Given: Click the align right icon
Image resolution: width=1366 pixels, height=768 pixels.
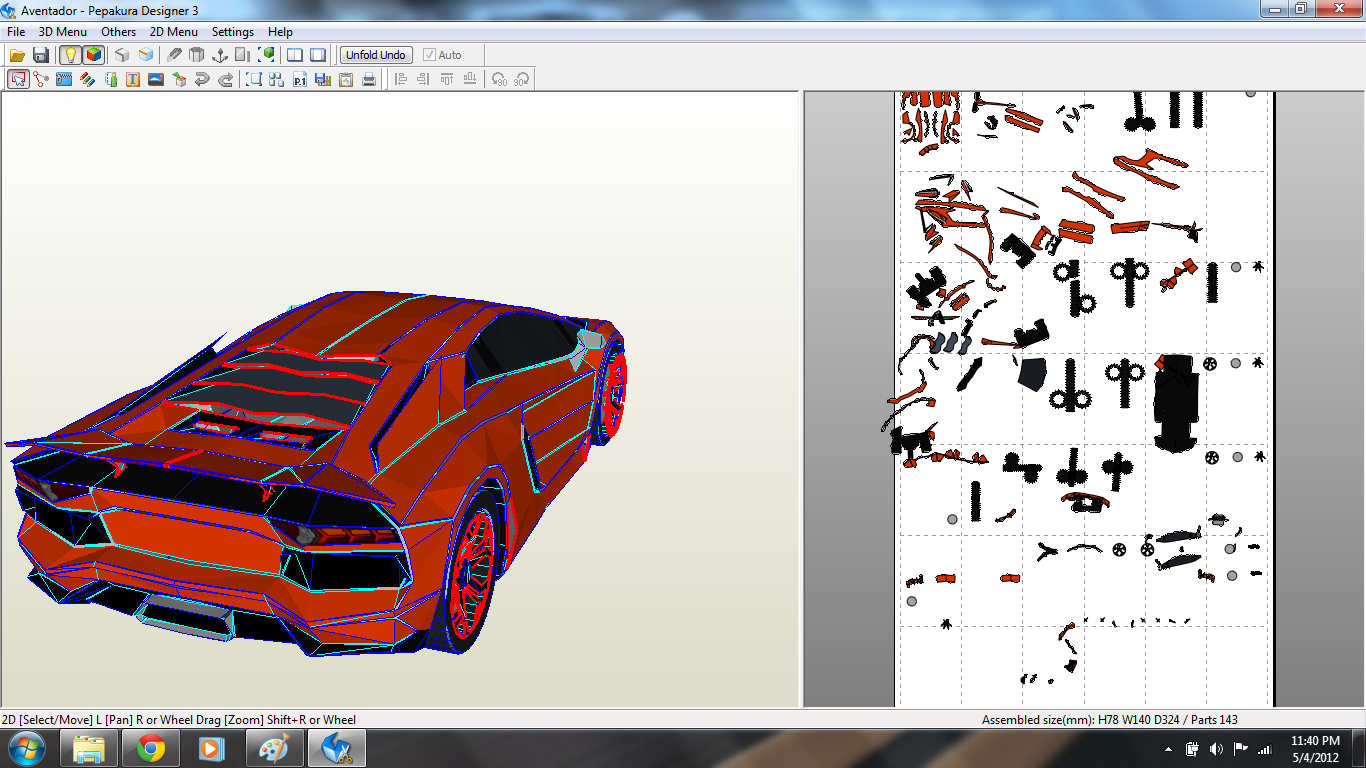Looking at the screenshot, I should coord(423,79).
